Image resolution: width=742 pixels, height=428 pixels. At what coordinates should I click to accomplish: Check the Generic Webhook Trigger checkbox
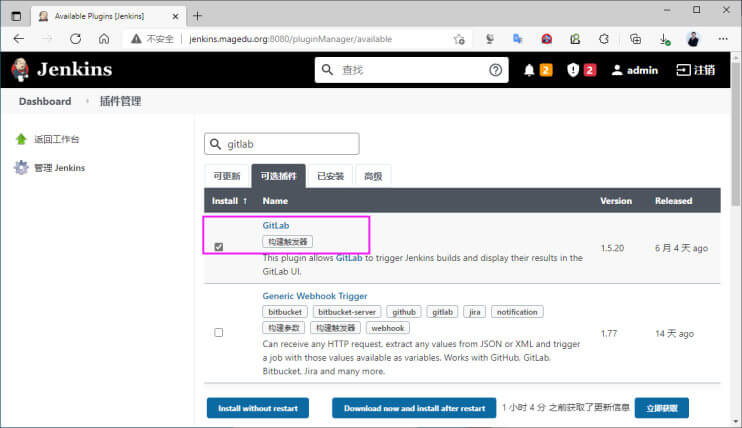pyautogui.click(x=219, y=332)
